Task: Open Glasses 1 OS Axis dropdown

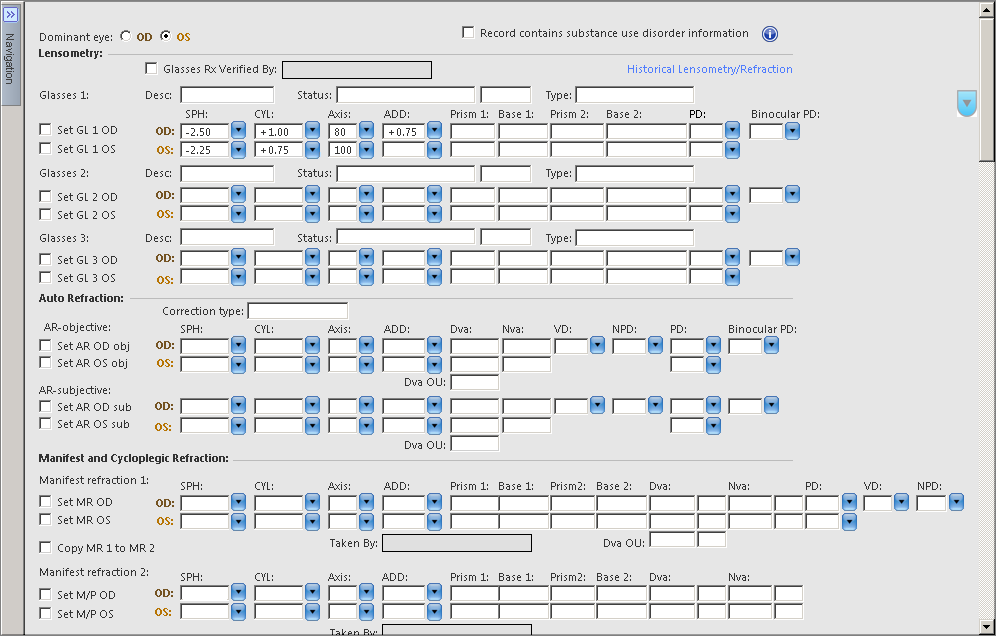Action: (367, 150)
